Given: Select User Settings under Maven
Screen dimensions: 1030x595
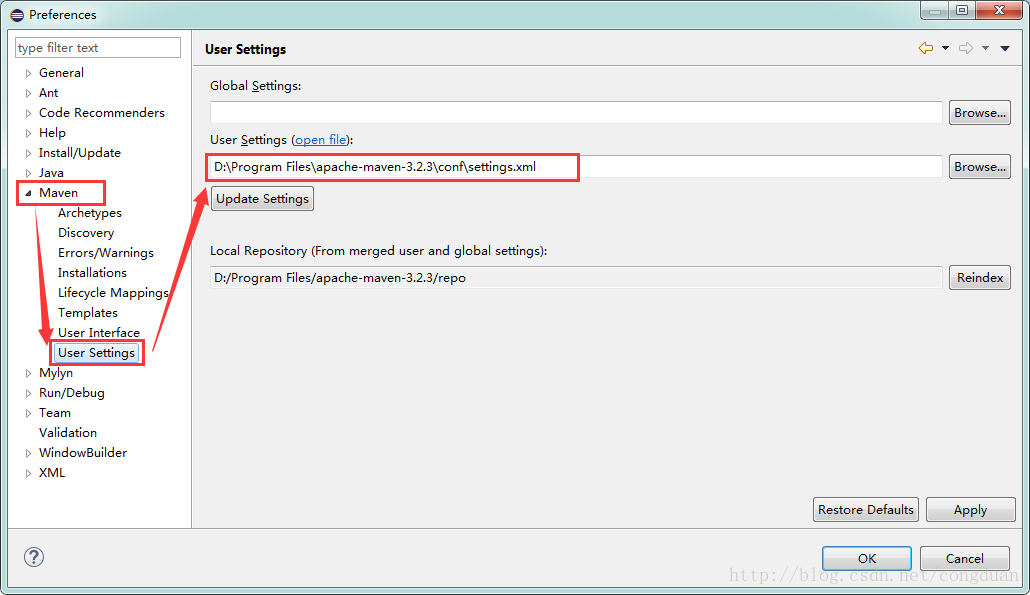Looking at the screenshot, I should click(x=96, y=353).
